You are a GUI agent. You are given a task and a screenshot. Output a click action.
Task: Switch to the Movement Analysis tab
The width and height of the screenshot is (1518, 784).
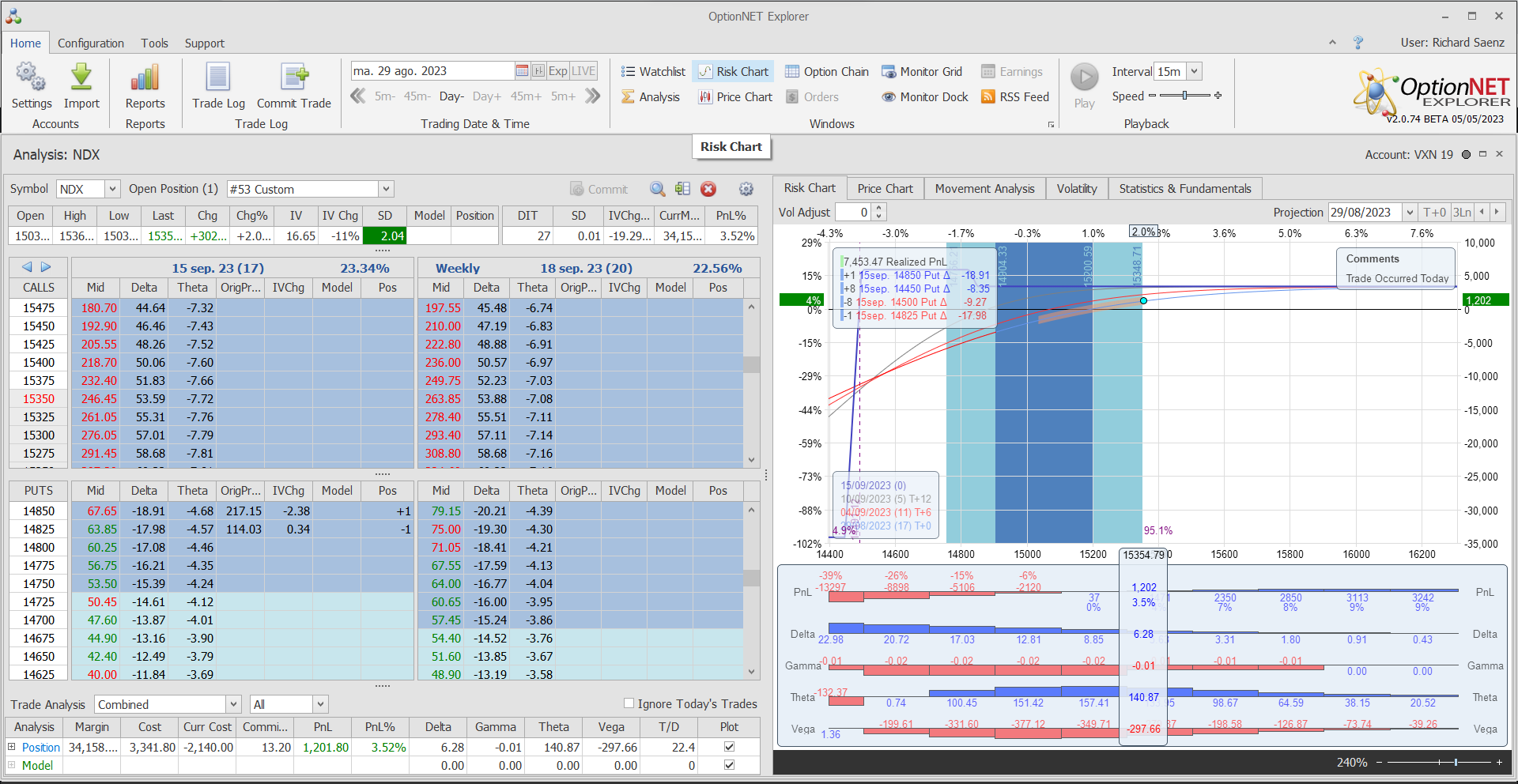click(x=984, y=189)
